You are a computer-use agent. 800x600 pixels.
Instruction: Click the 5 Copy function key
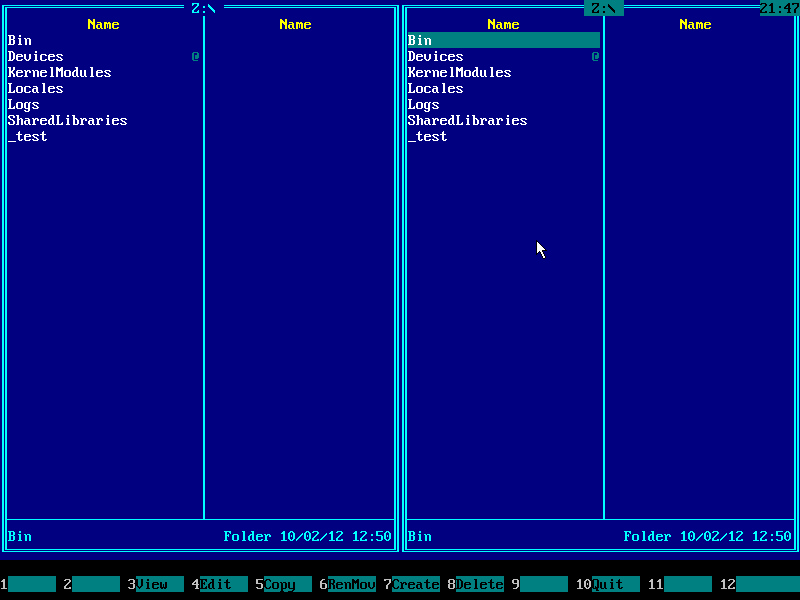point(284,584)
